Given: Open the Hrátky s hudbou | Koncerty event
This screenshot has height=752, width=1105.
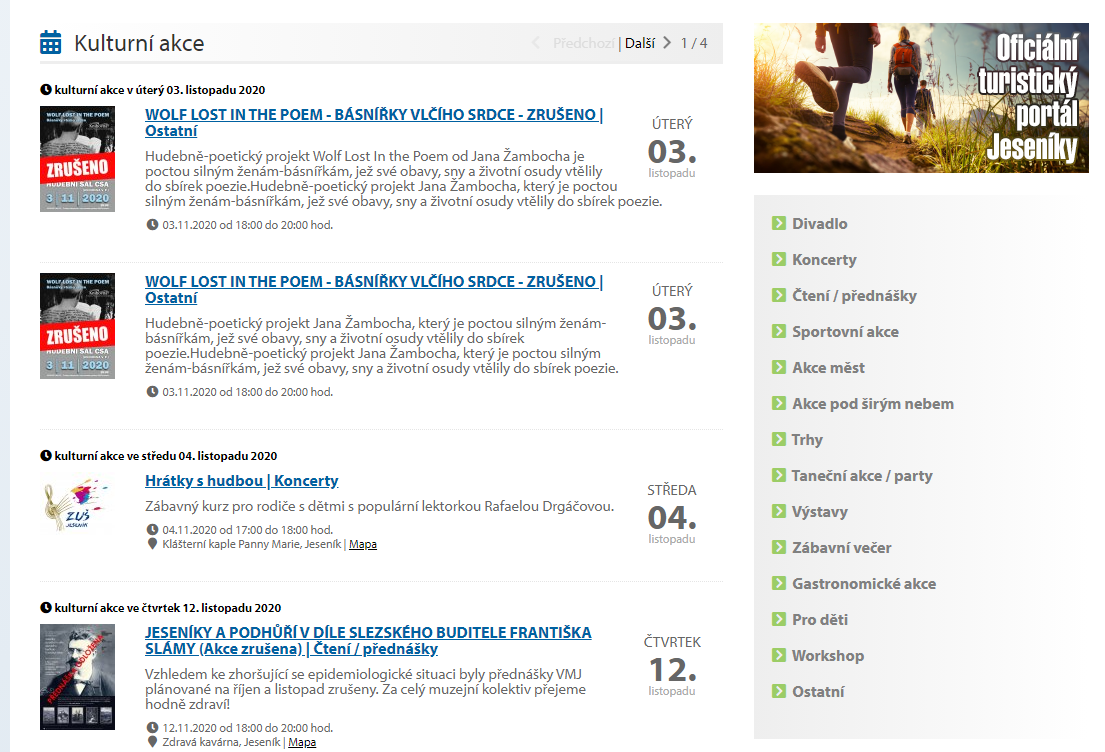Looking at the screenshot, I should [241, 481].
